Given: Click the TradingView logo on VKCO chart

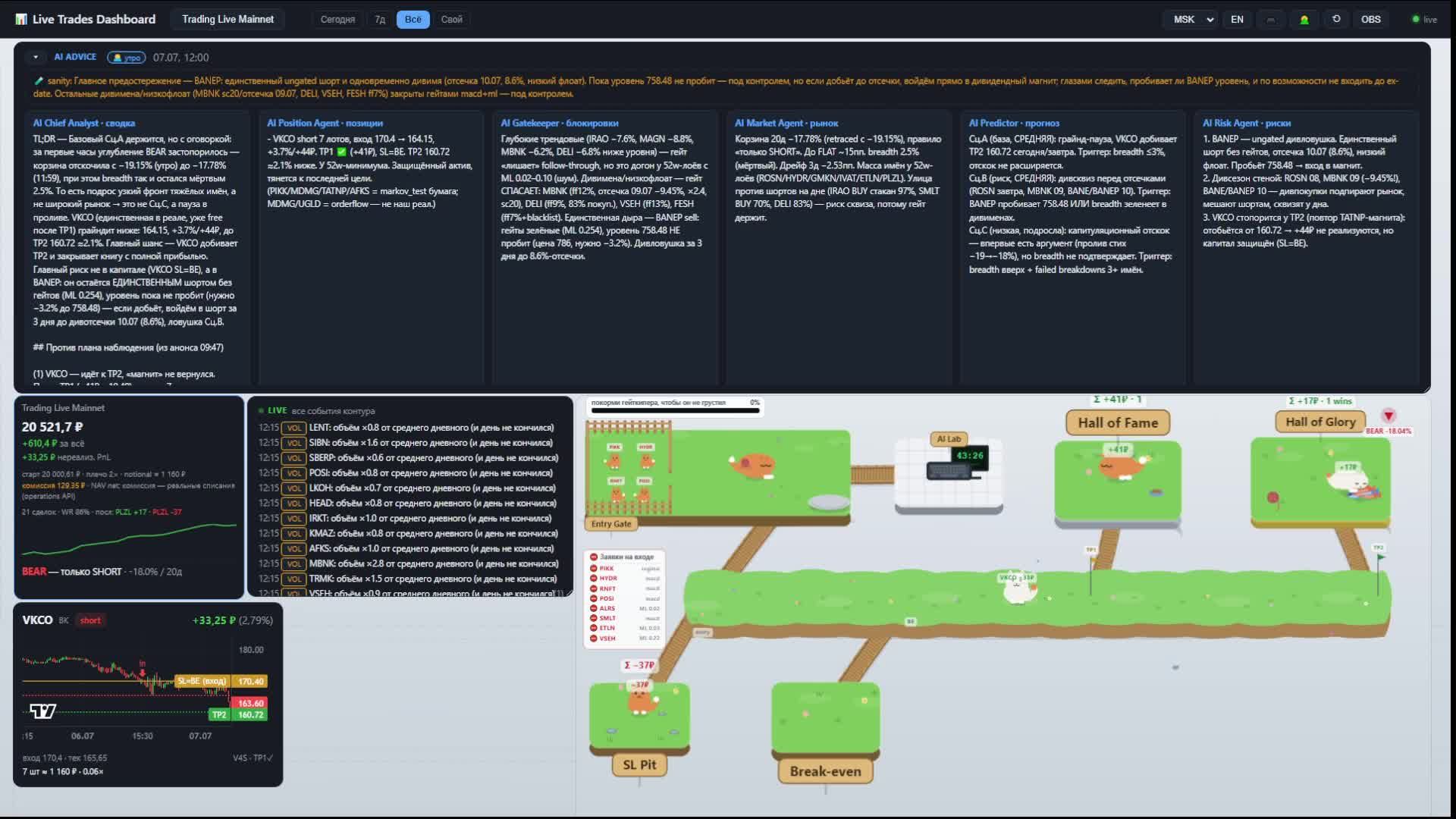Looking at the screenshot, I should (x=42, y=711).
